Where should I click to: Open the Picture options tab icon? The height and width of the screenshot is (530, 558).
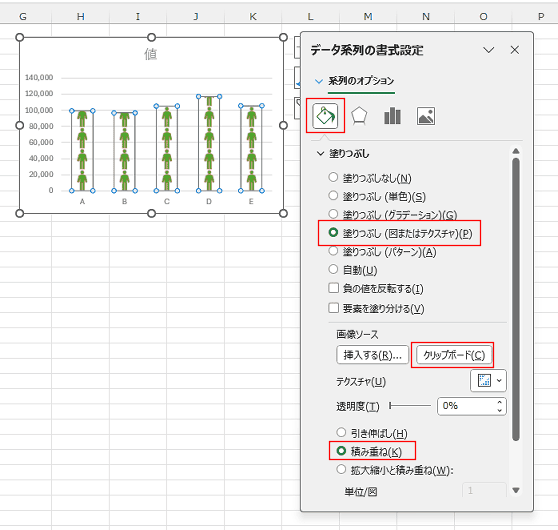coord(426,116)
